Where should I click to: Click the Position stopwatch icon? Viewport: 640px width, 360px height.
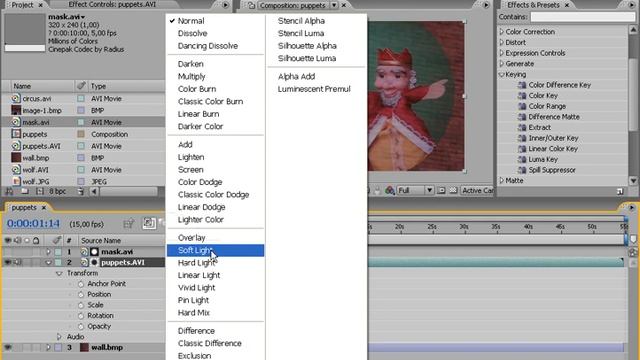[80, 294]
